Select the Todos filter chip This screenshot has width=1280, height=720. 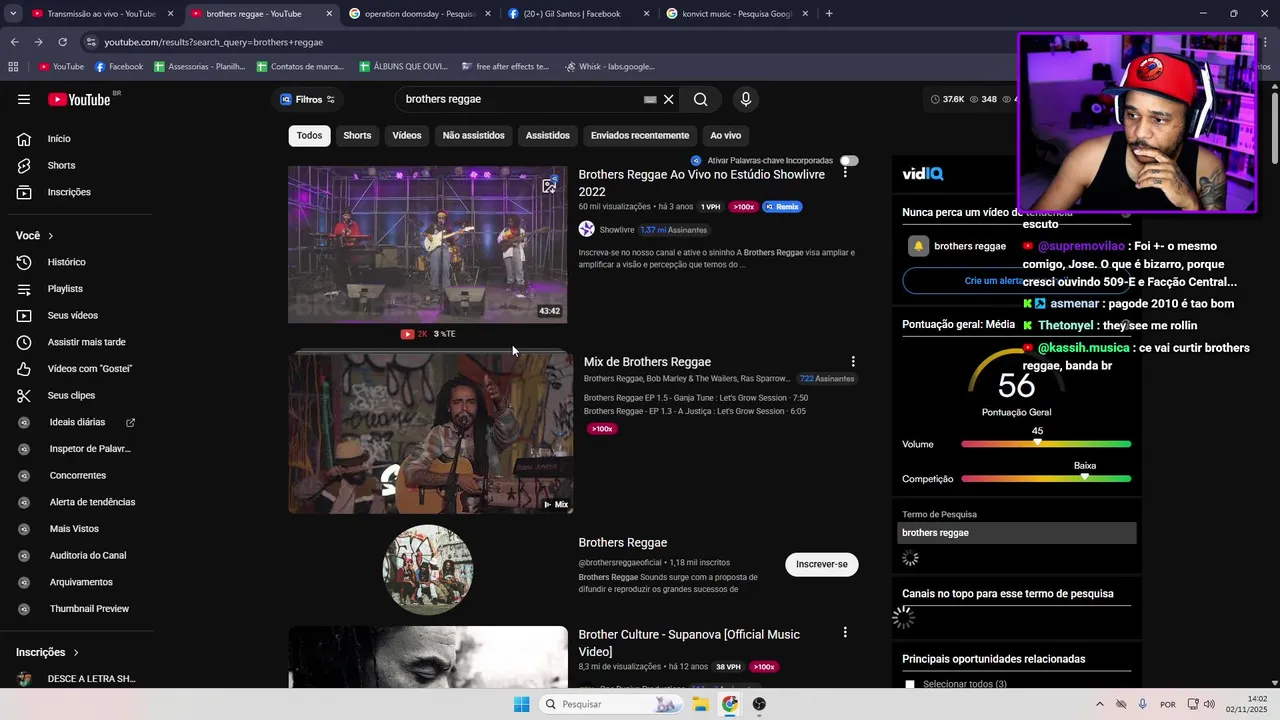tap(310, 135)
